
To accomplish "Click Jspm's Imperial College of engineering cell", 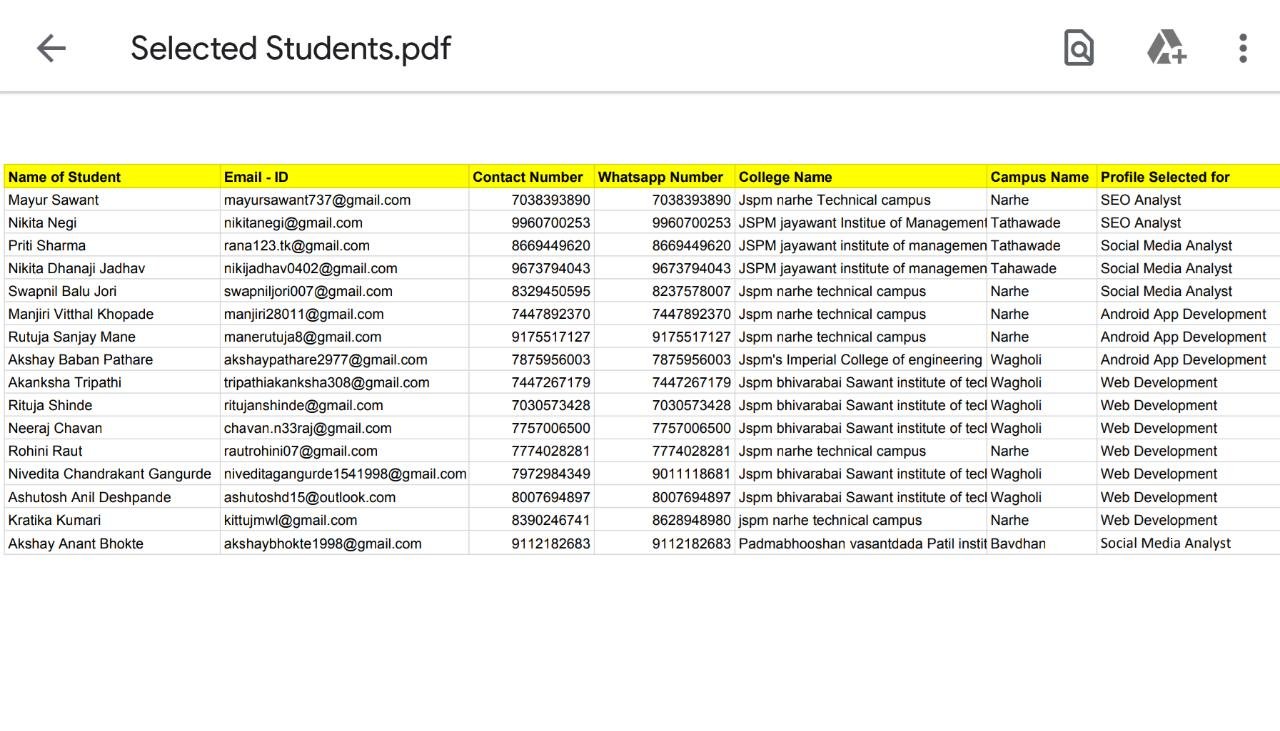I will [x=861, y=360].
